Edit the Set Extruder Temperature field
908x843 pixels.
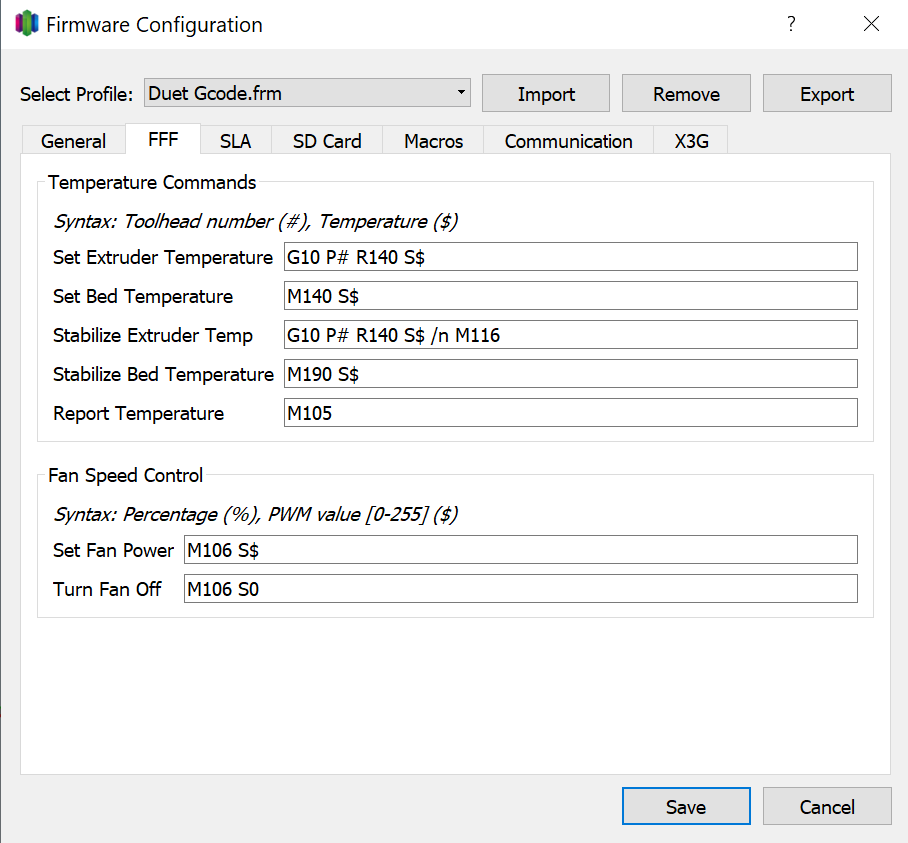tap(570, 256)
